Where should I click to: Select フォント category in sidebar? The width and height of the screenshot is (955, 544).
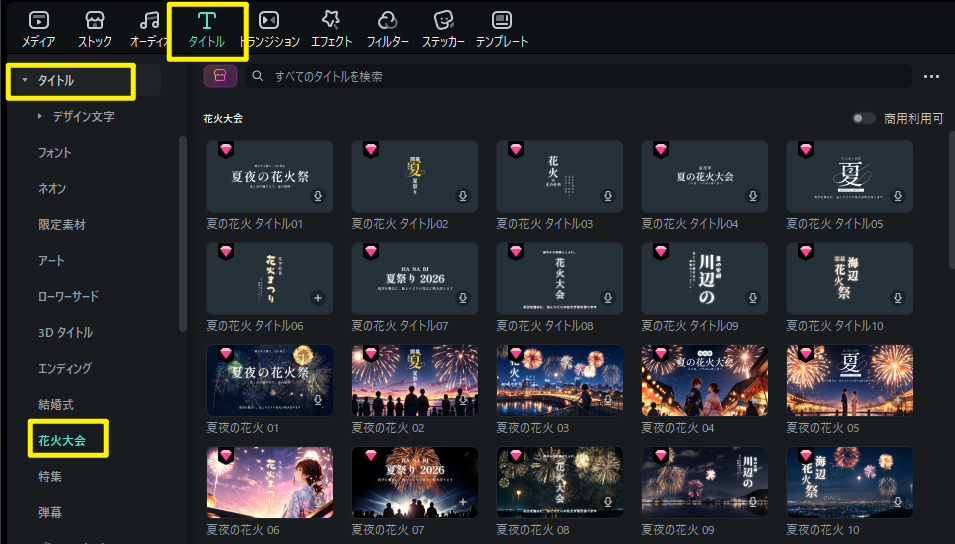(x=55, y=152)
